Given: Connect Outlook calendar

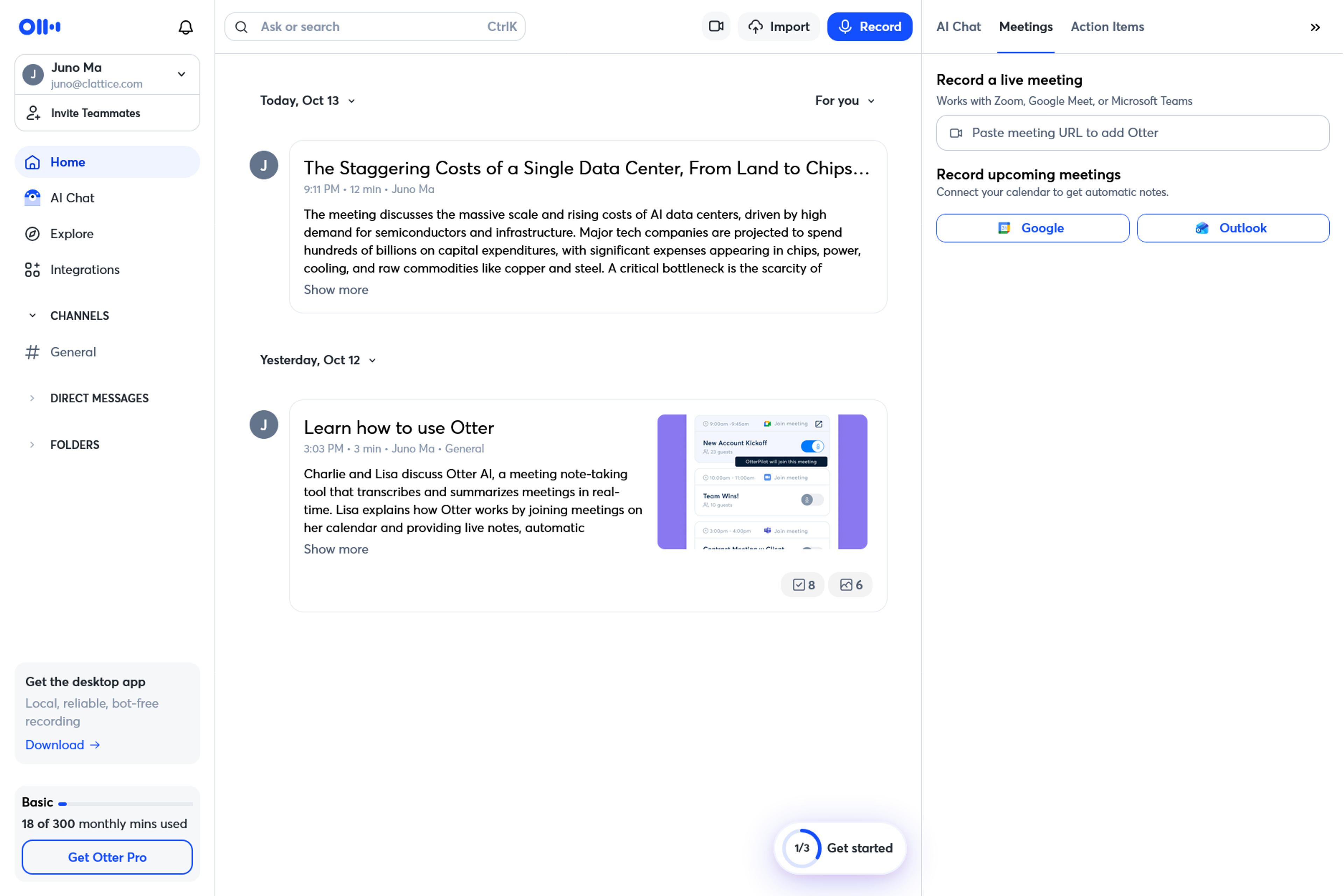Looking at the screenshot, I should tap(1233, 228).
